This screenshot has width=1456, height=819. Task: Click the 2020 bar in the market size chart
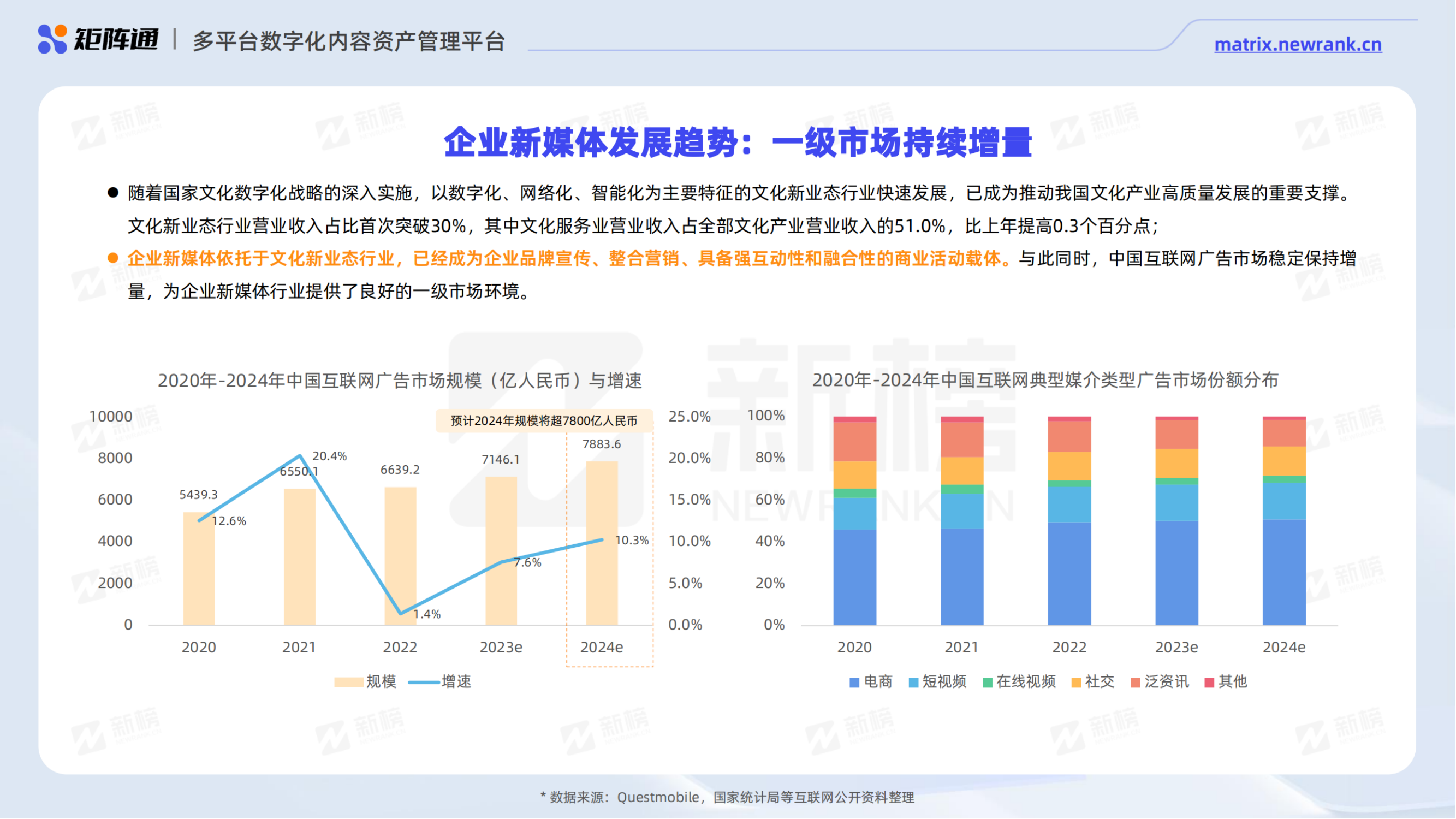[x=198, y=568]
